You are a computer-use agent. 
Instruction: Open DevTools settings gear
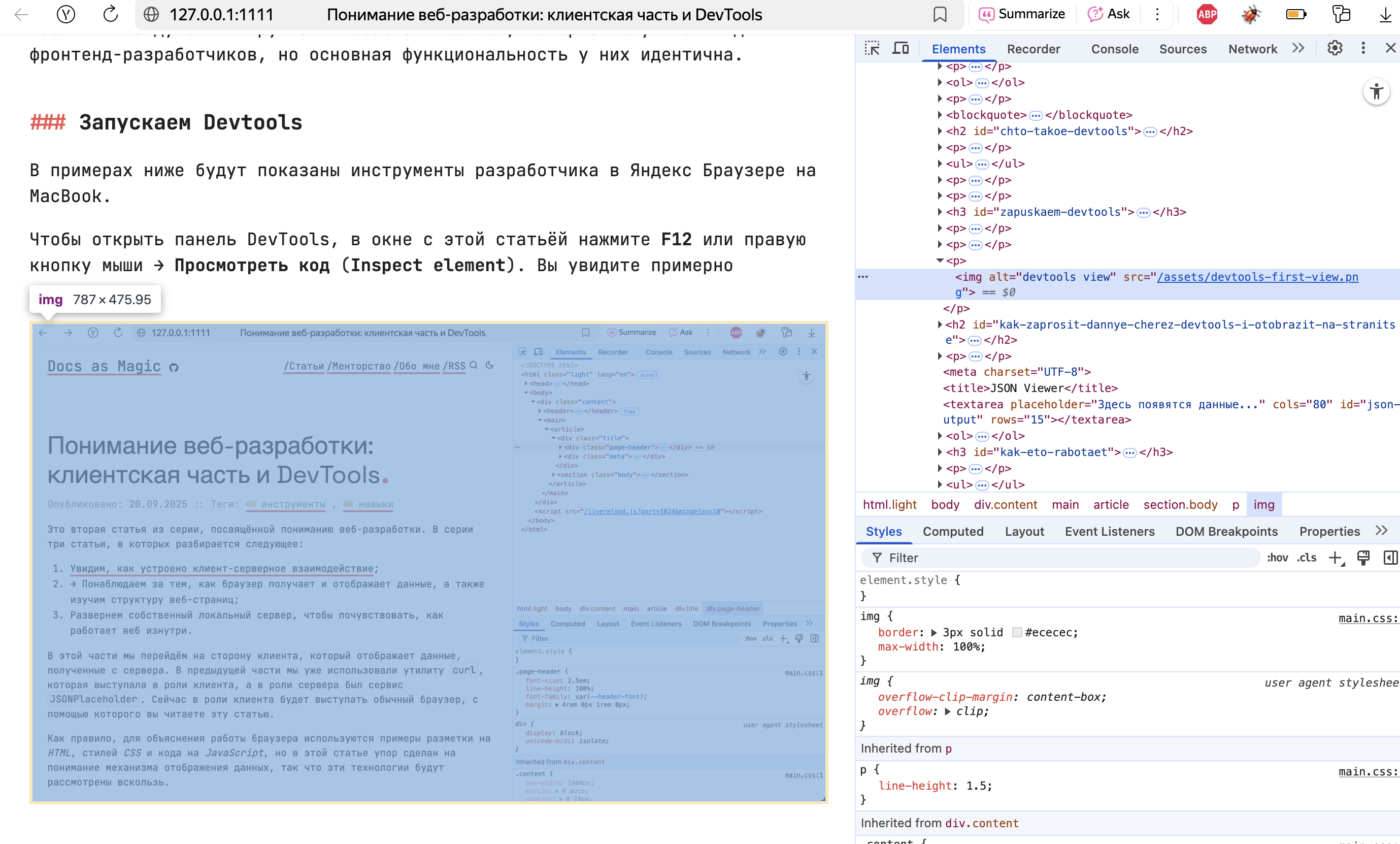coord(1335,48)
